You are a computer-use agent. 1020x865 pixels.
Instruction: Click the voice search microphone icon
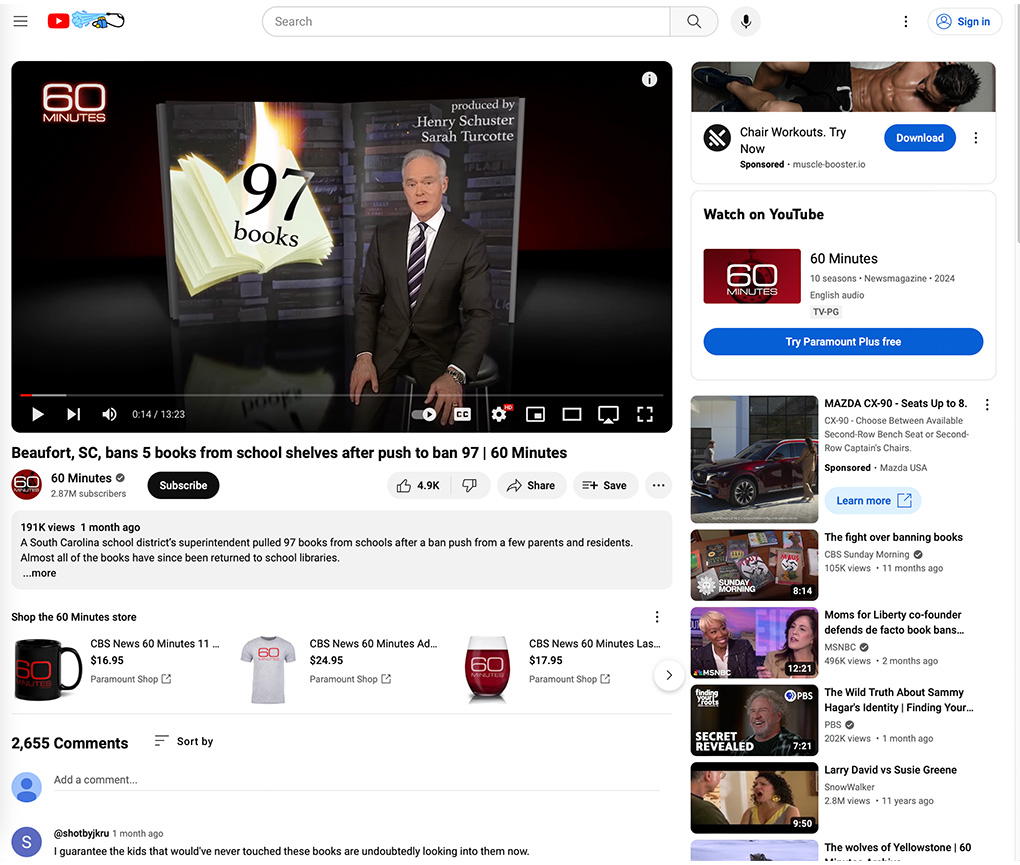745,21
